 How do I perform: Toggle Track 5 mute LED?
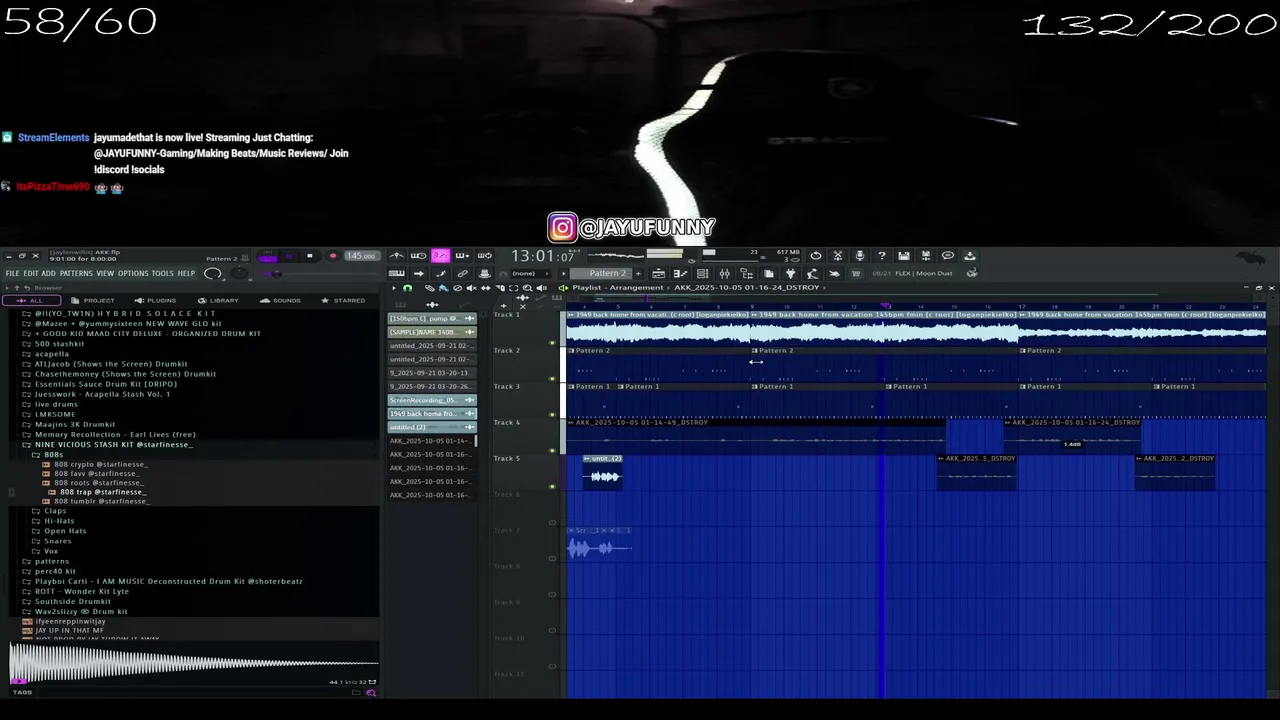(552, 486)
